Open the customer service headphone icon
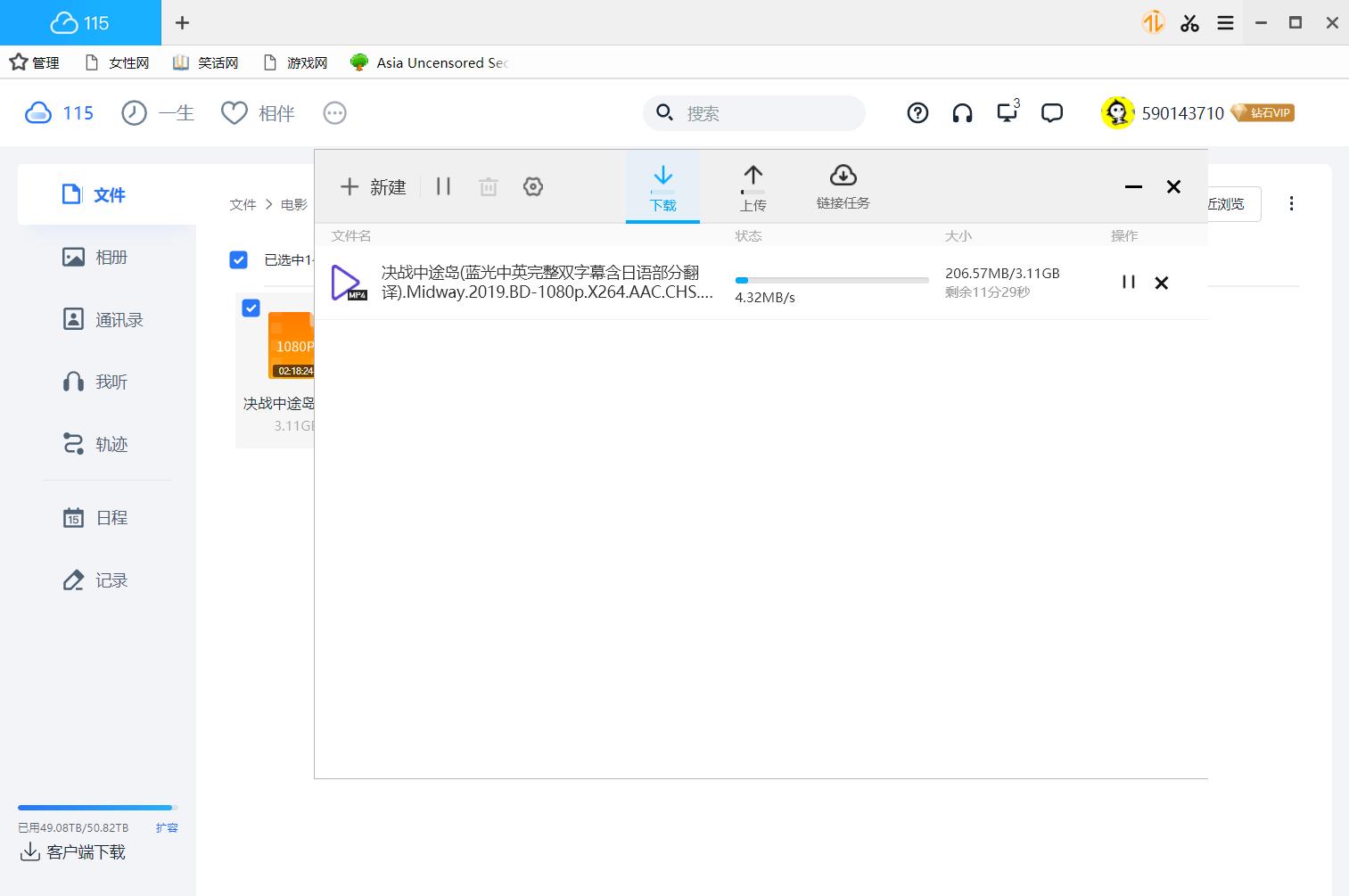This screenshot has width=1349, height=896. click(x=962, y=113)
